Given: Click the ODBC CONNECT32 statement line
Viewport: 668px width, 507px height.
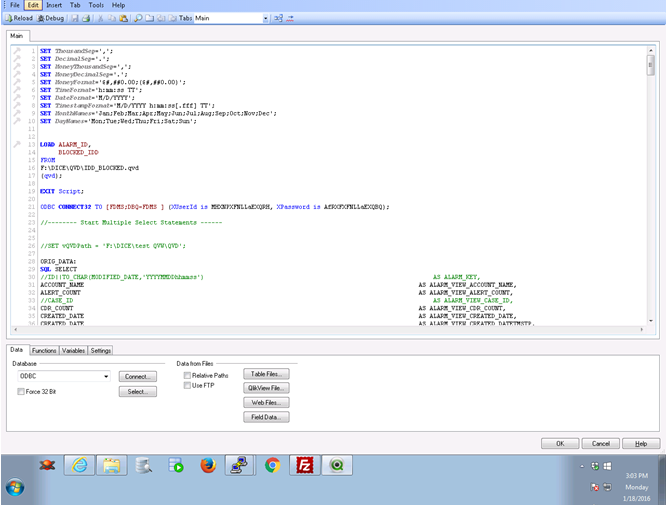Looking at the screenshot, I should point(215,207).
